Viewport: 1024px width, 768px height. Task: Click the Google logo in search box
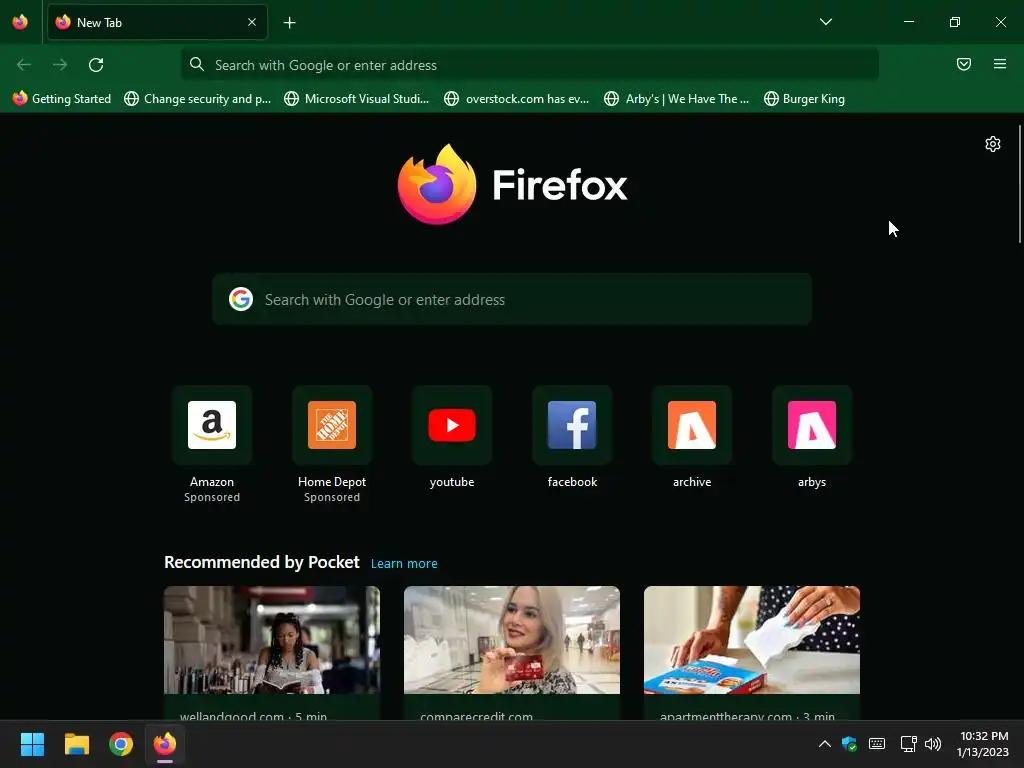coord(241,299)
